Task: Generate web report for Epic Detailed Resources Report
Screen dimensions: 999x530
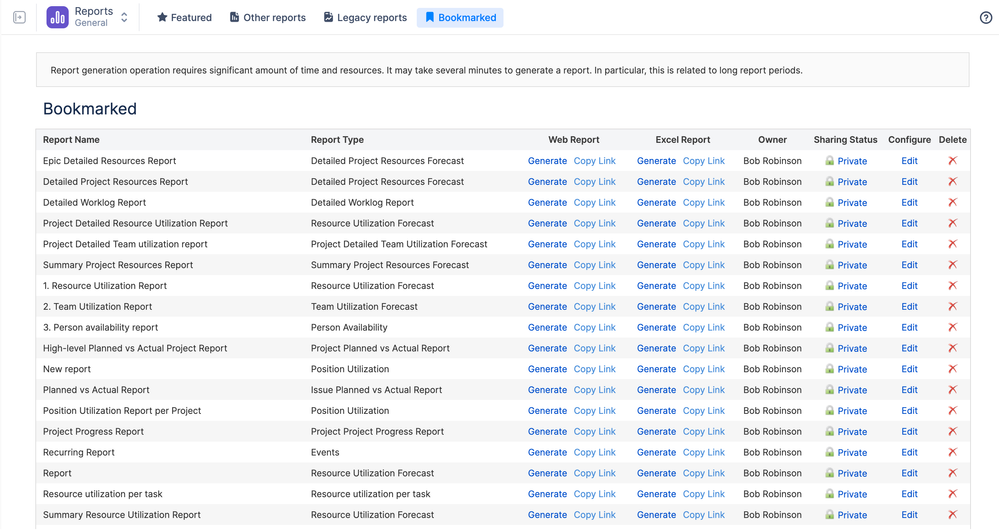Action: (x=547, y=161)
